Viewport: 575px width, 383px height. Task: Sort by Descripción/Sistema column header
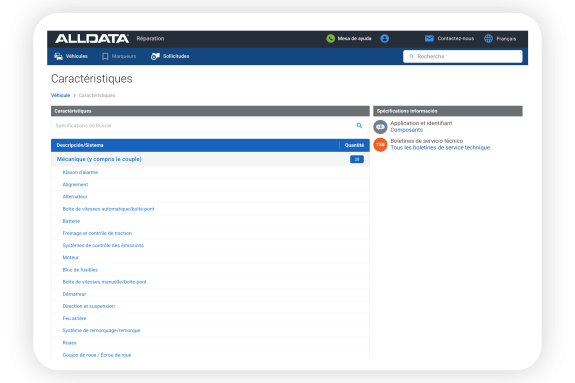pos(80,145)
